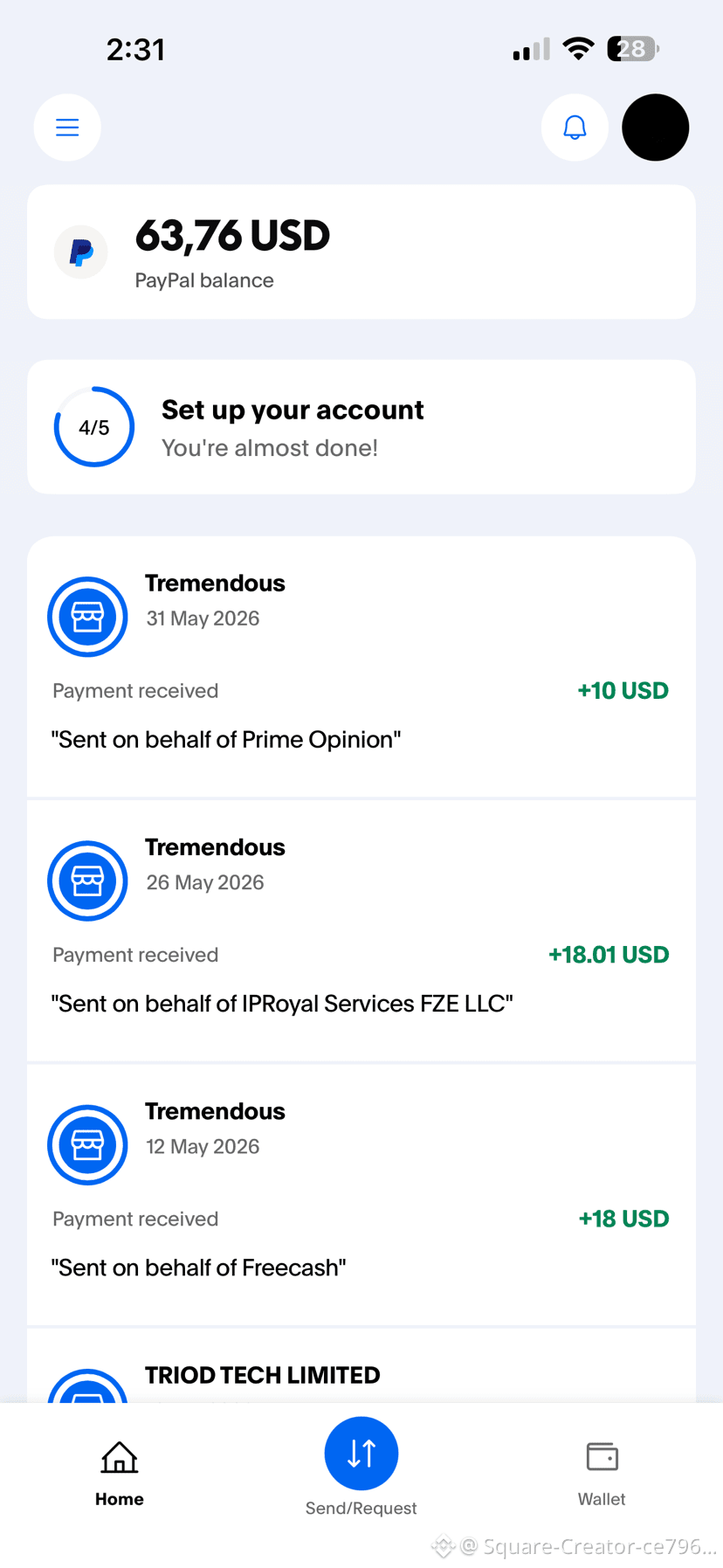Screen dimensions: 723x1568
Task: Tap the TRIOD TECH LIMITED merchant icon
Action: 87,1386
